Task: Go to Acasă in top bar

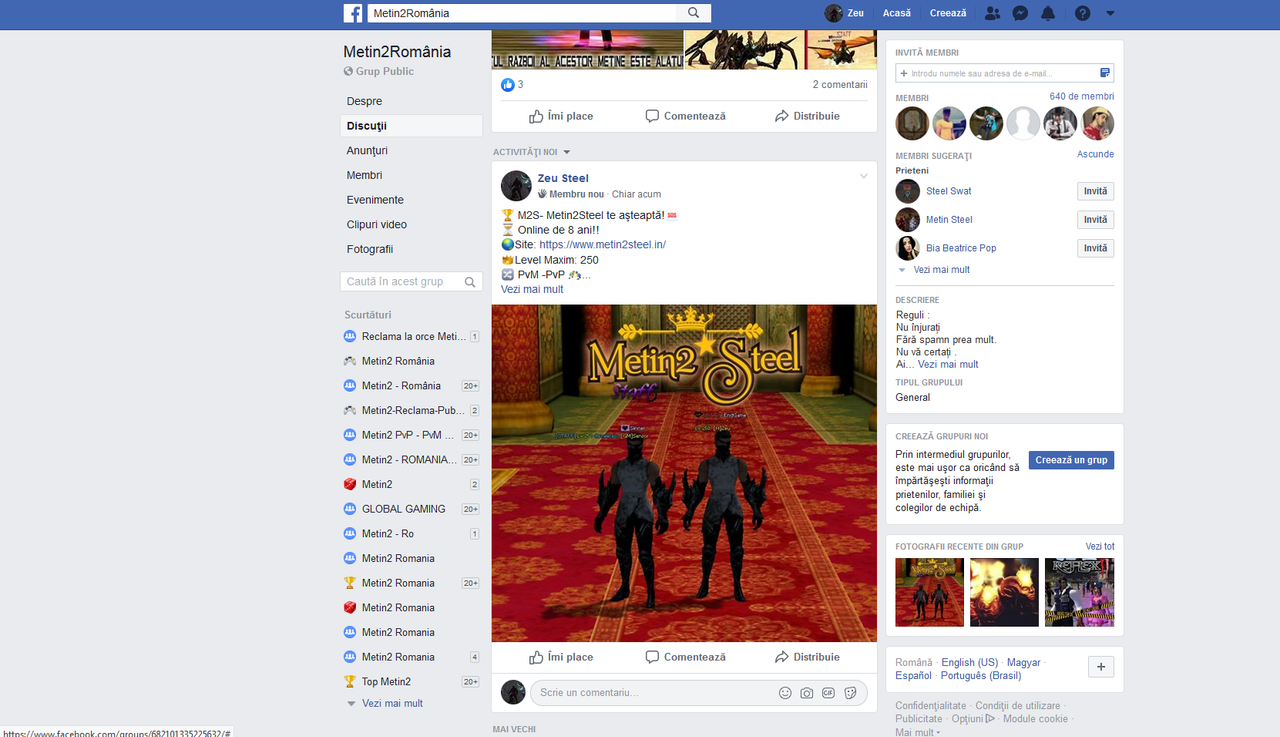Action: [897, 13]
